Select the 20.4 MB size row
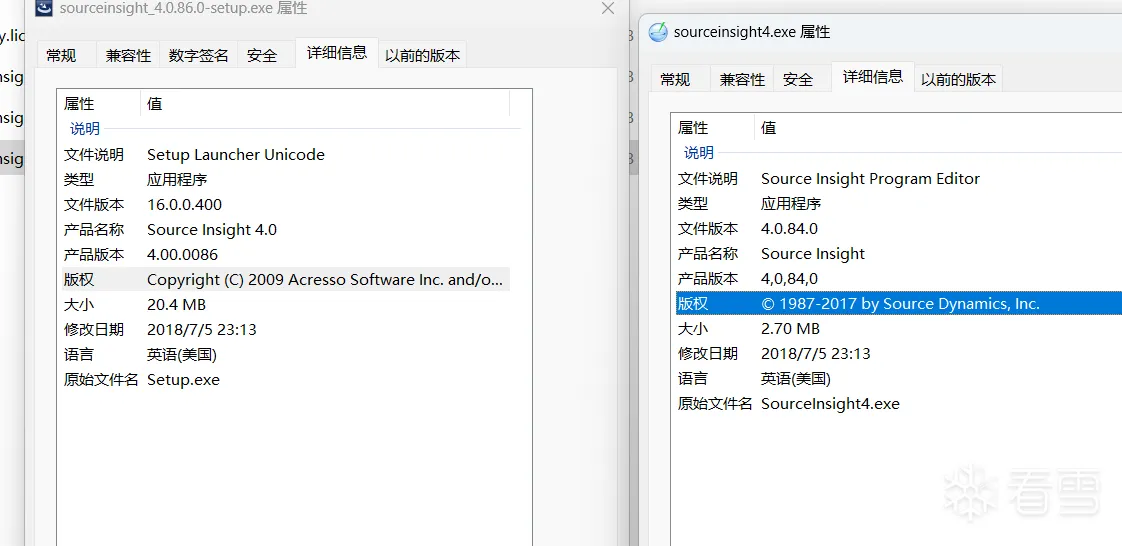This screenshot has height=546, width=1122. coord(286,305)
